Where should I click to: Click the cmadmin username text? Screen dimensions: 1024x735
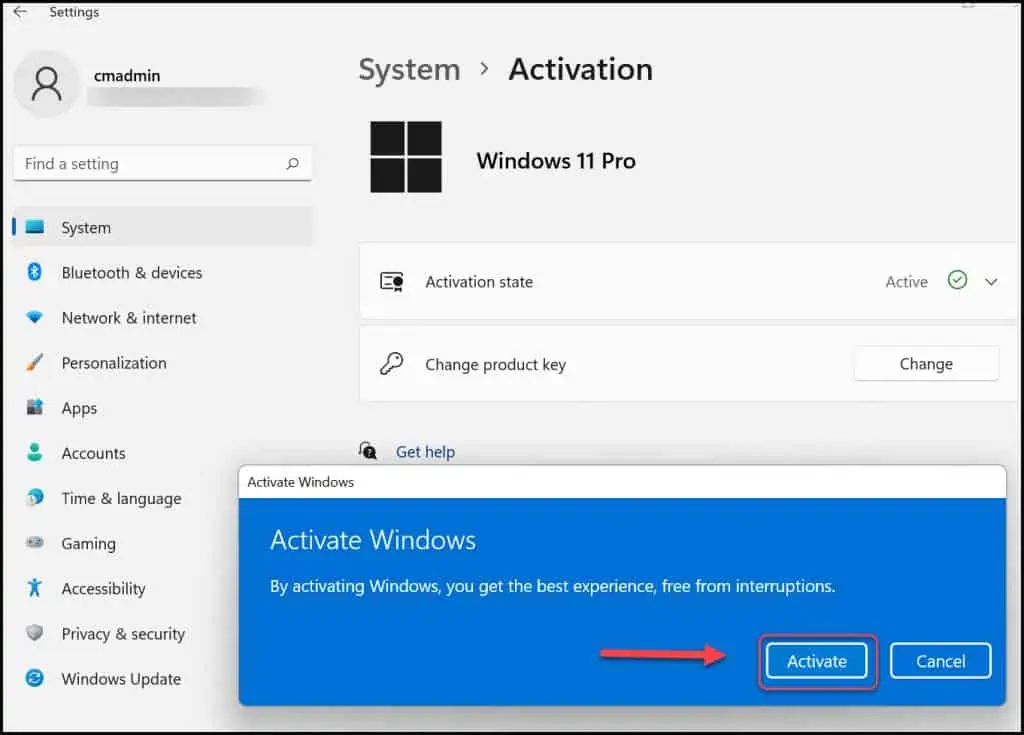coord(127,76)
